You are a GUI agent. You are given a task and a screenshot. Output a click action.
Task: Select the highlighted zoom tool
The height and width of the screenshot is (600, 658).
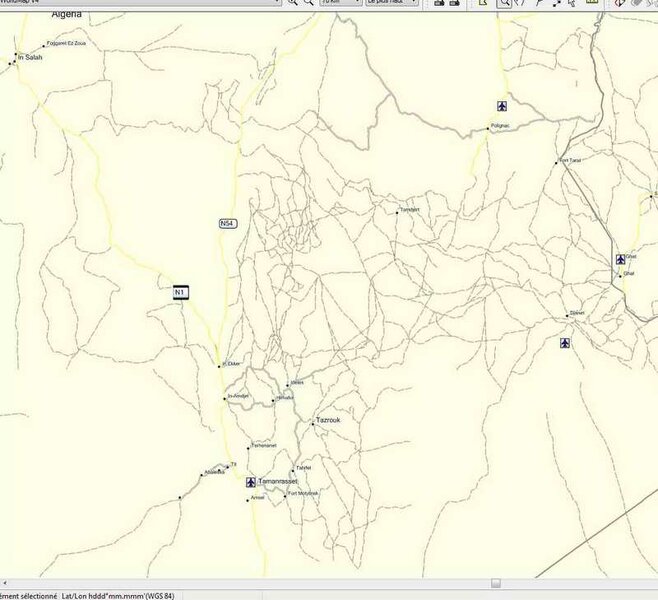[x=504, y=3]
